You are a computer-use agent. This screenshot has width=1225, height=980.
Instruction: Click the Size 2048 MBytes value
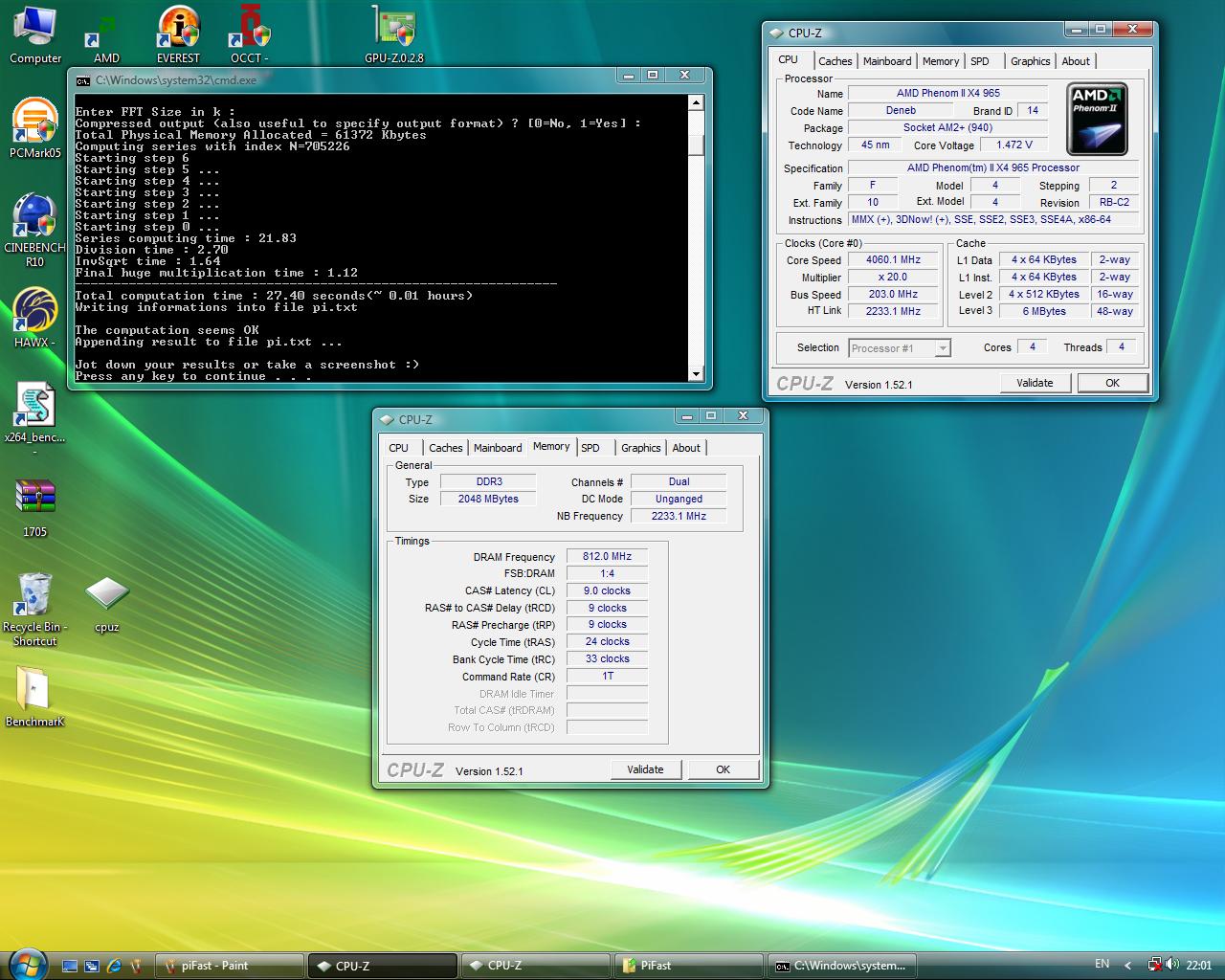tap(488, 499)
